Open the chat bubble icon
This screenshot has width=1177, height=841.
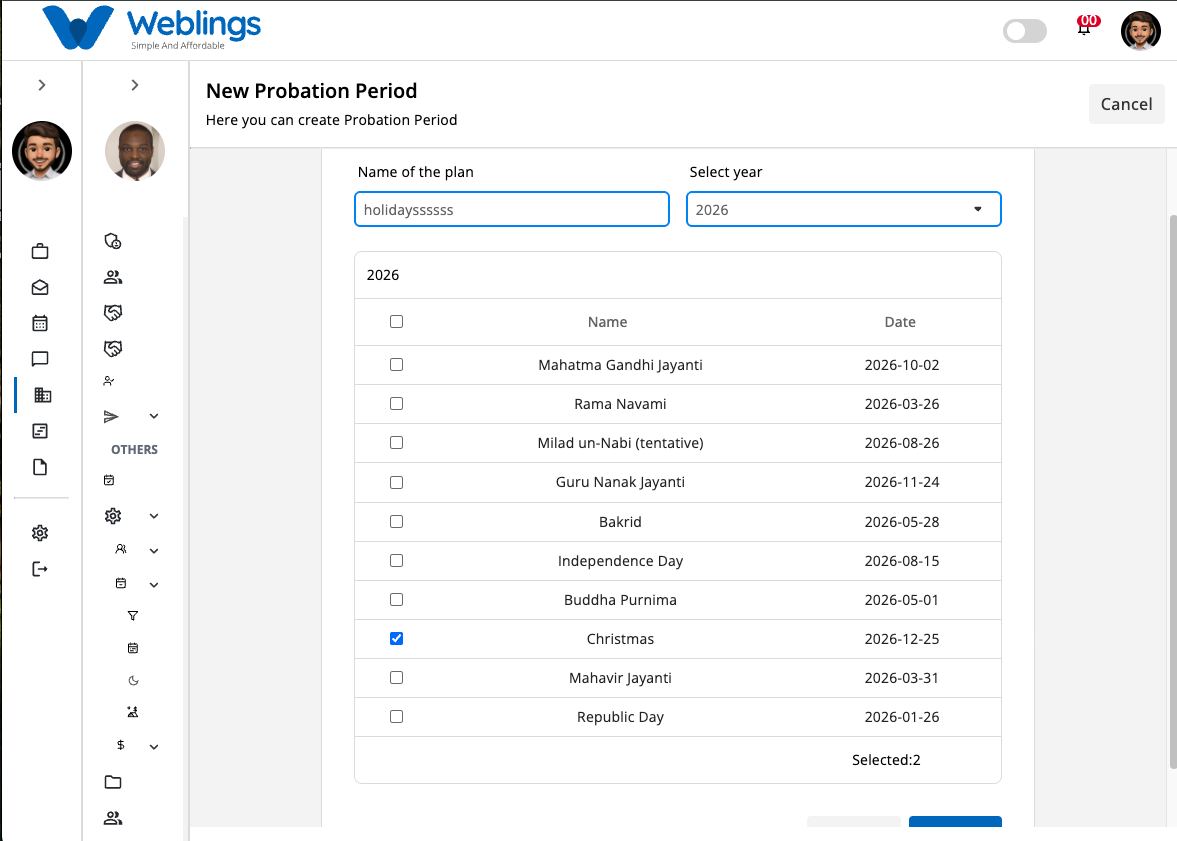click(40, 359)
